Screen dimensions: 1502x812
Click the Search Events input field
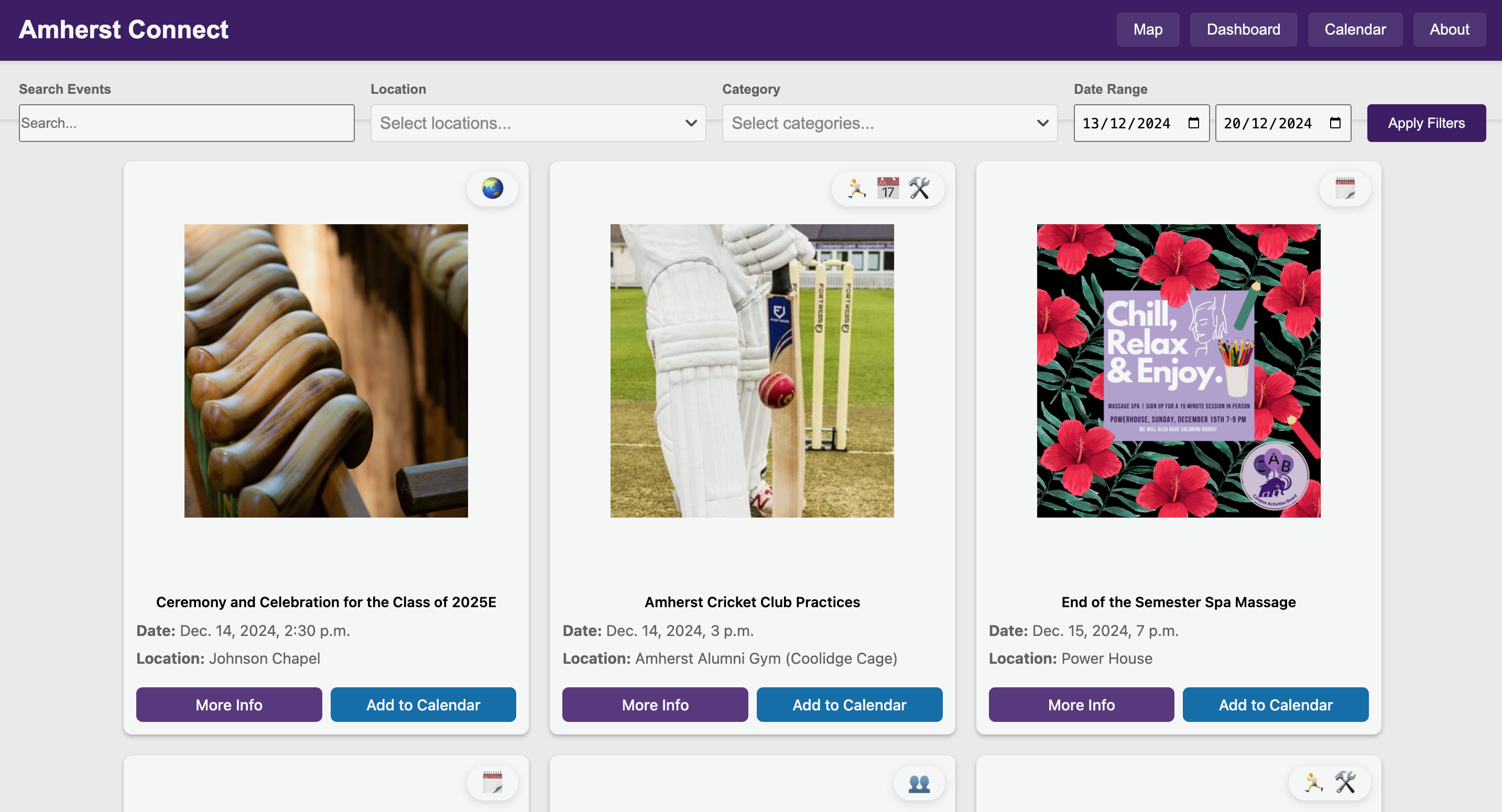pyautogui.click(x=187, y=123)
